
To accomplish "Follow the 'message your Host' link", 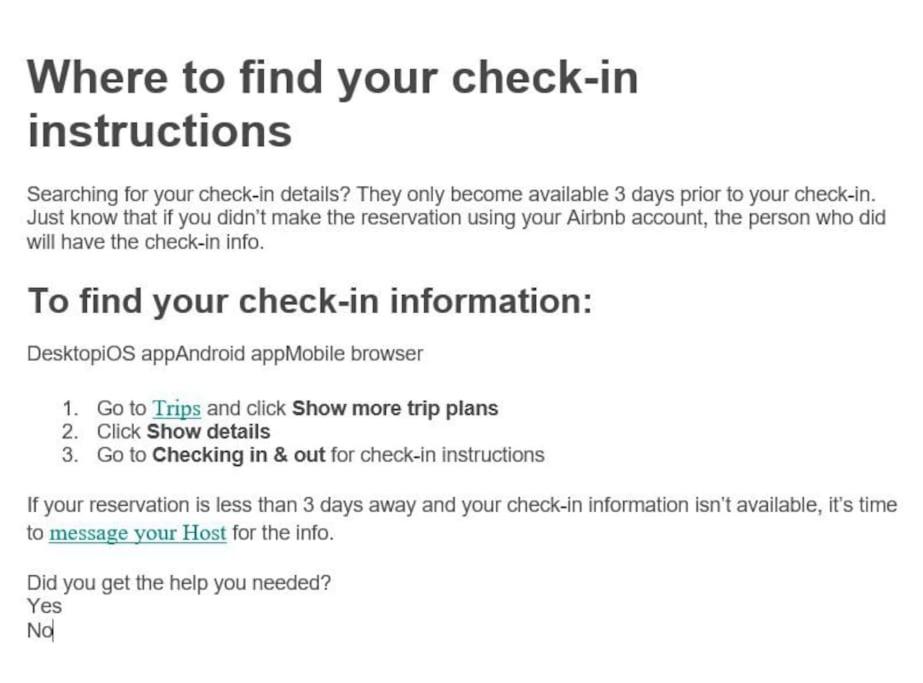I will [138, 533].
